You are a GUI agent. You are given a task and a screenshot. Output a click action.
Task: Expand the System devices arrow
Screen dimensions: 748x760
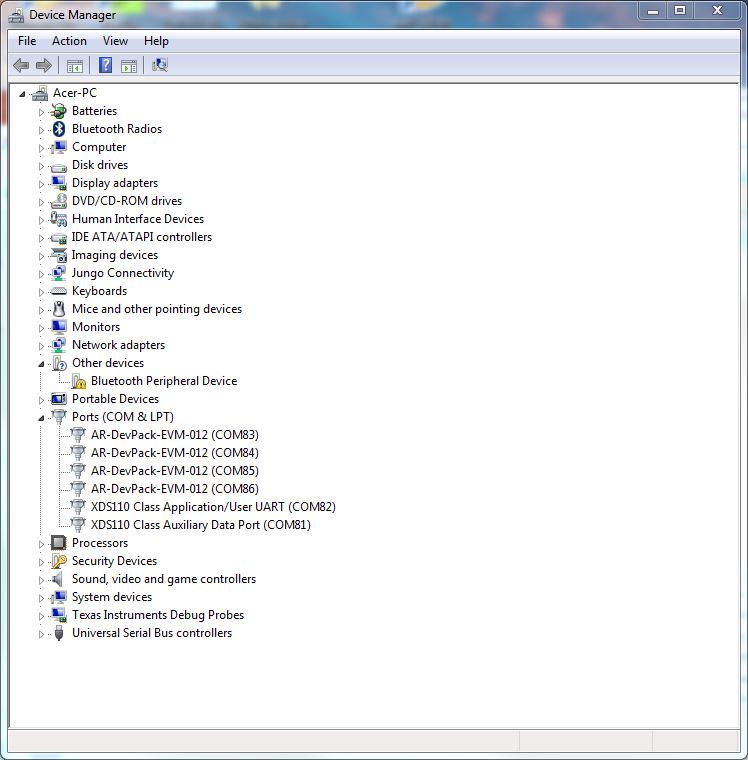click(41, 598)
